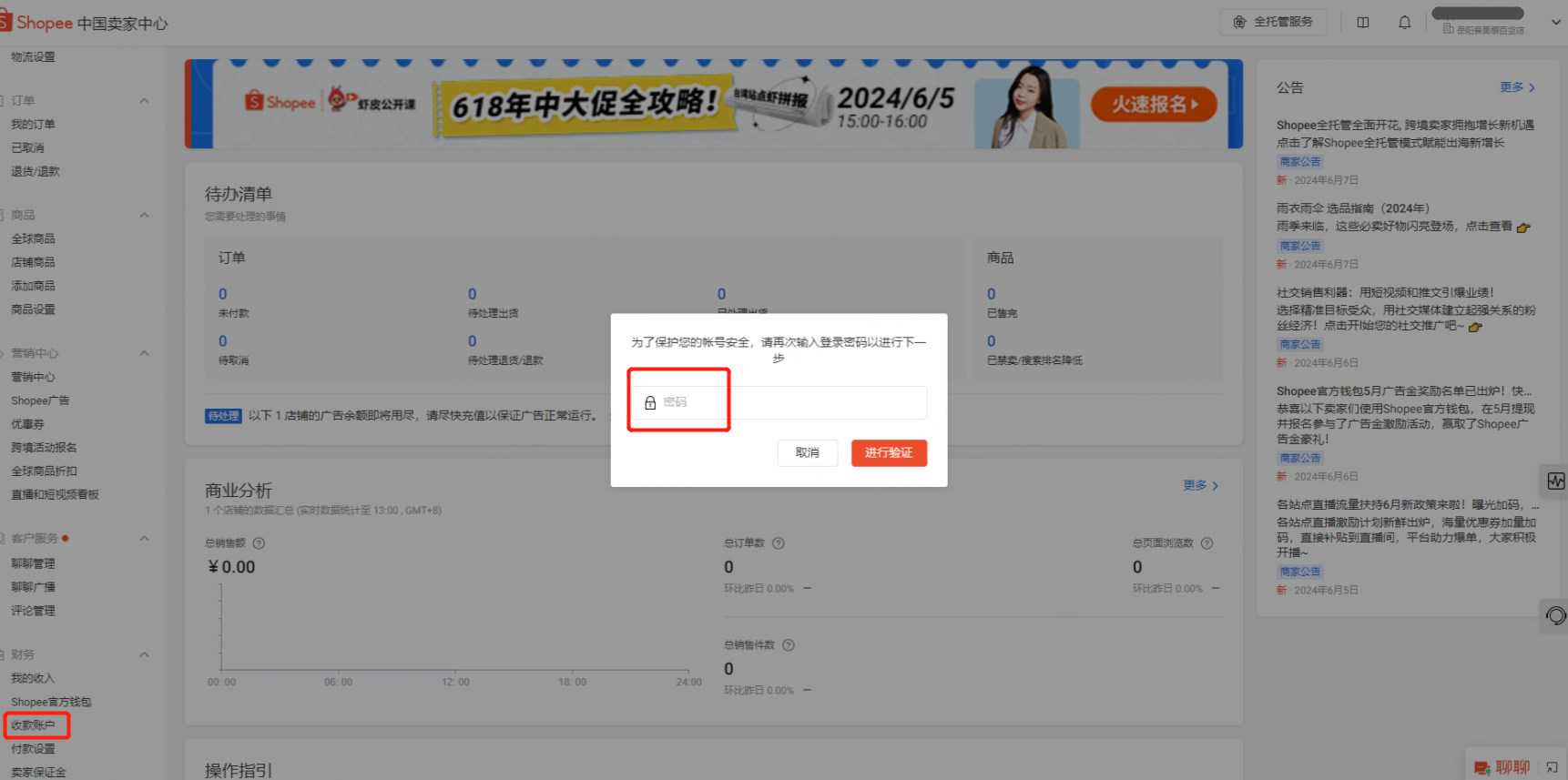Open the Shopee全托管全面开花 announcement

(1405, 134)
